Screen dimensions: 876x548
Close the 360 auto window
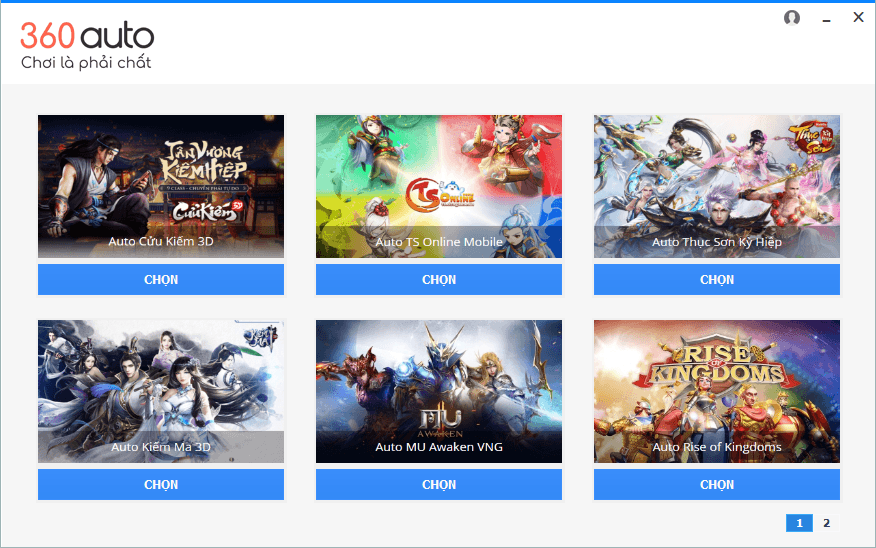click(x=858, y=17)
